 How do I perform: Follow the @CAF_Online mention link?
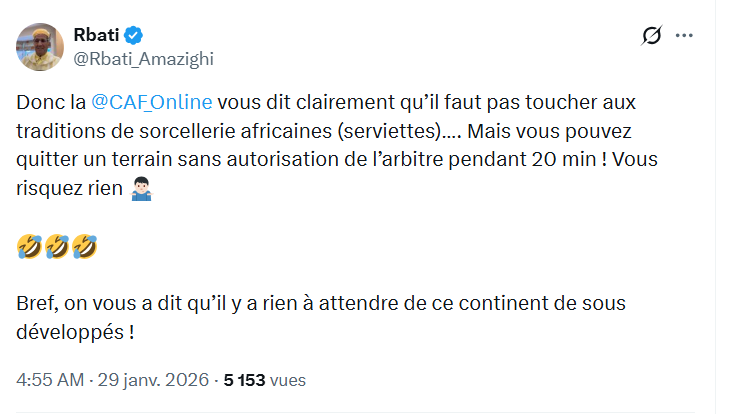click(152, 103)
